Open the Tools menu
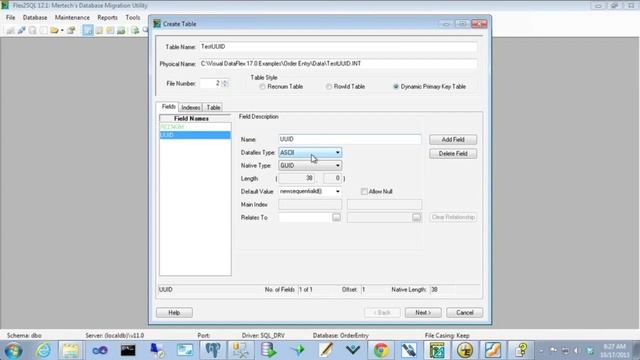The height and width of the screenshot is (360, 640). 133,18
